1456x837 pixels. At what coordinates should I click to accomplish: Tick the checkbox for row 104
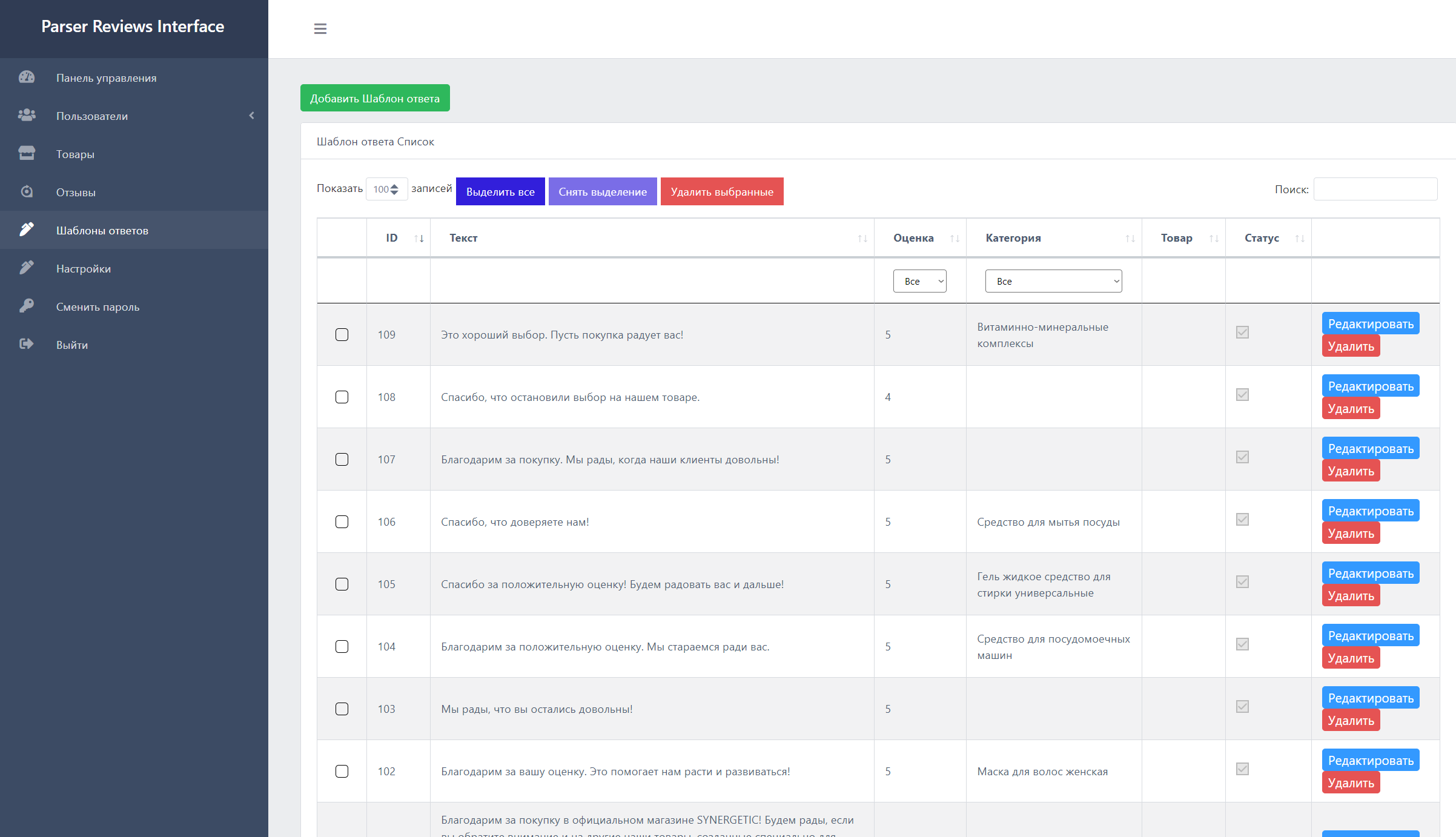342,647
